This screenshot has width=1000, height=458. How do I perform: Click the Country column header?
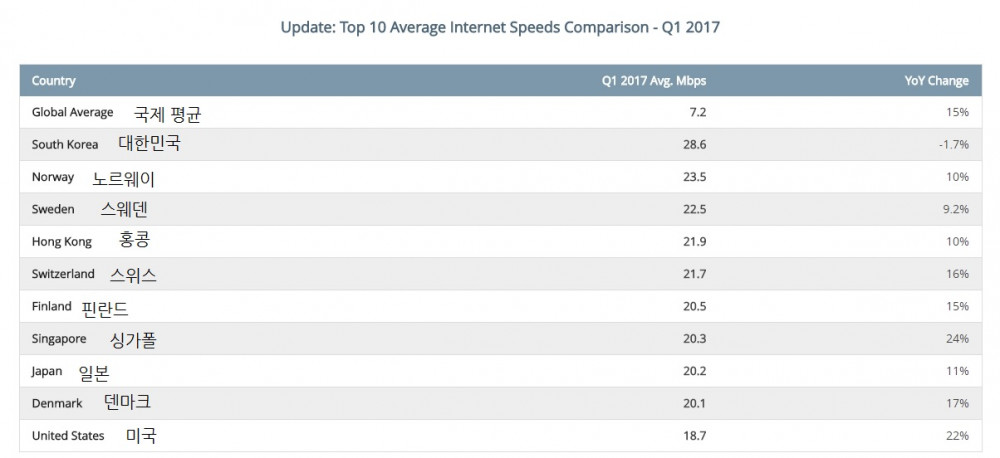tap(54, 81)
